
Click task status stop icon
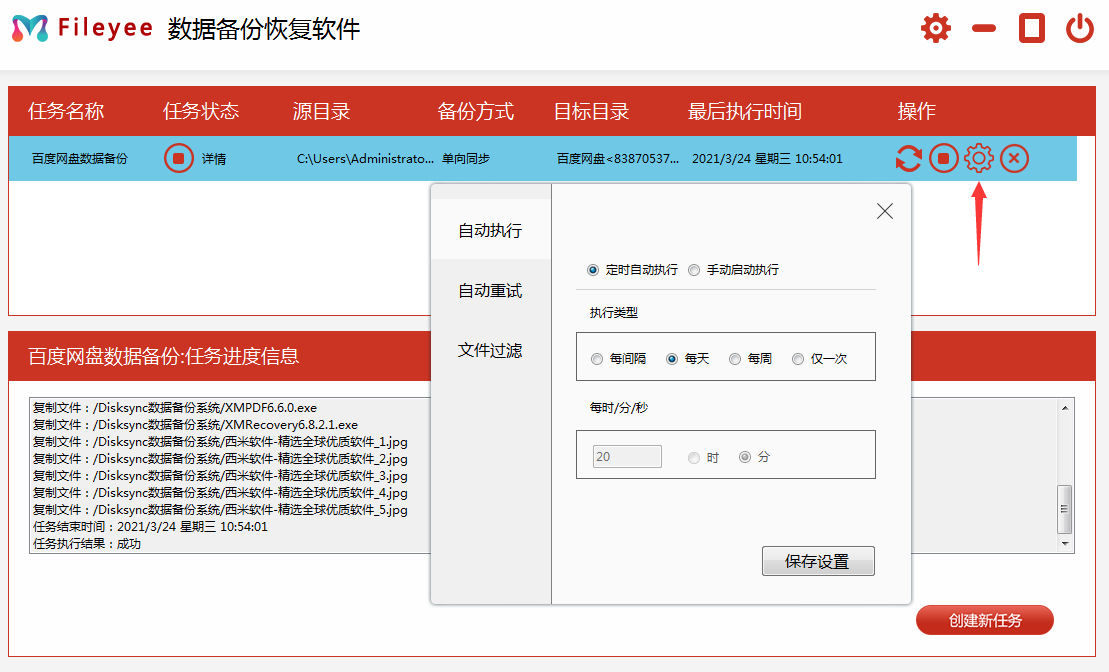coord(178,159)
